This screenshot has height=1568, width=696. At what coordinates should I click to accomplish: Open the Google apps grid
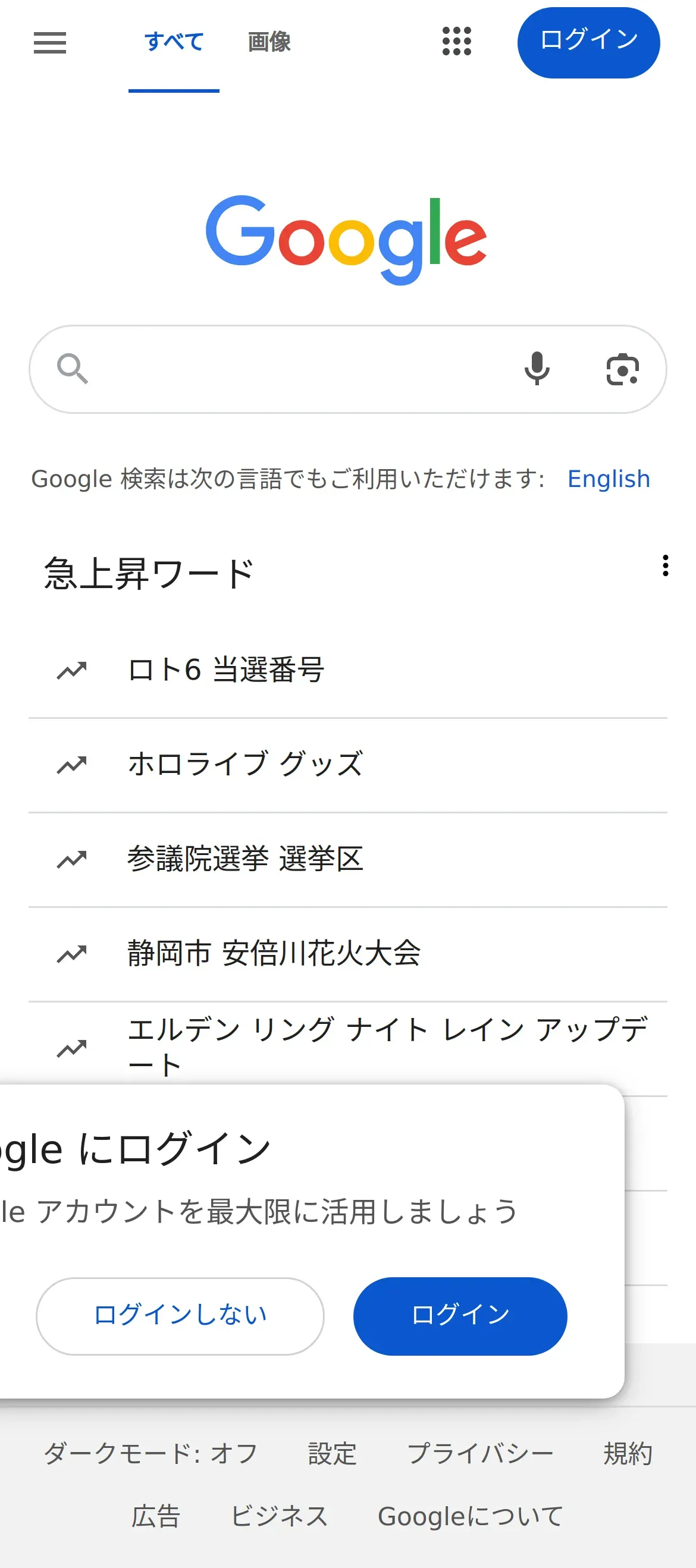(x=457, y=42)
